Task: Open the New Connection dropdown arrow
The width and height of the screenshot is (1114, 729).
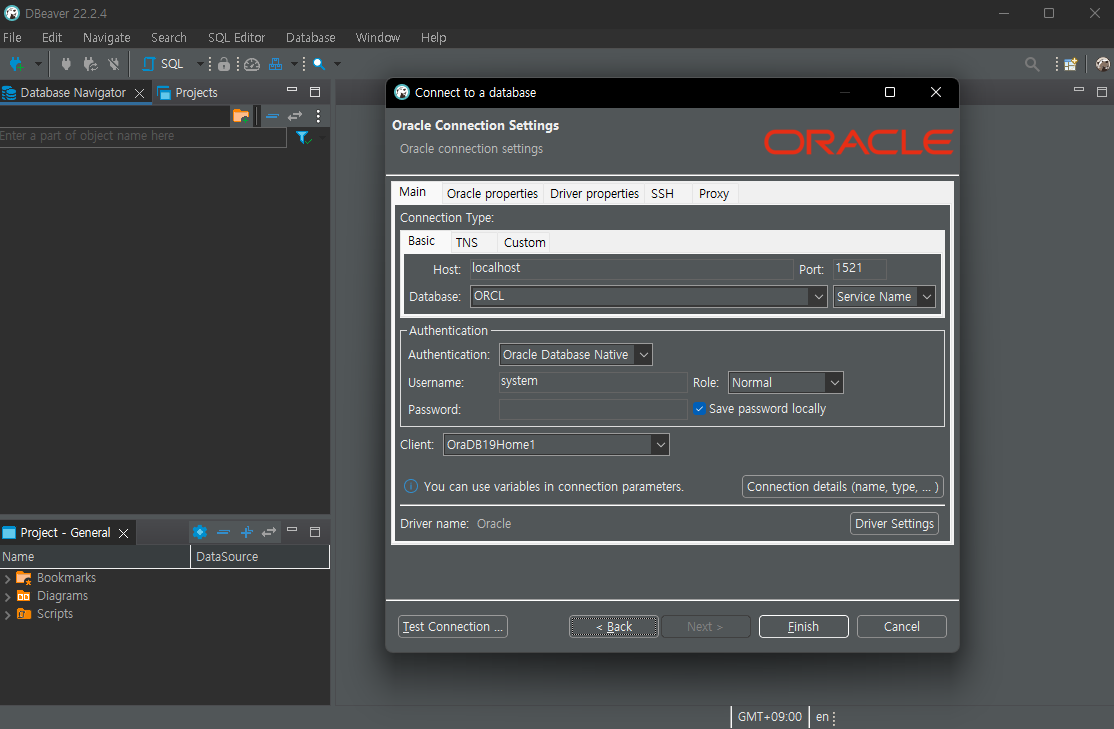Action: [x=38, y=64]
